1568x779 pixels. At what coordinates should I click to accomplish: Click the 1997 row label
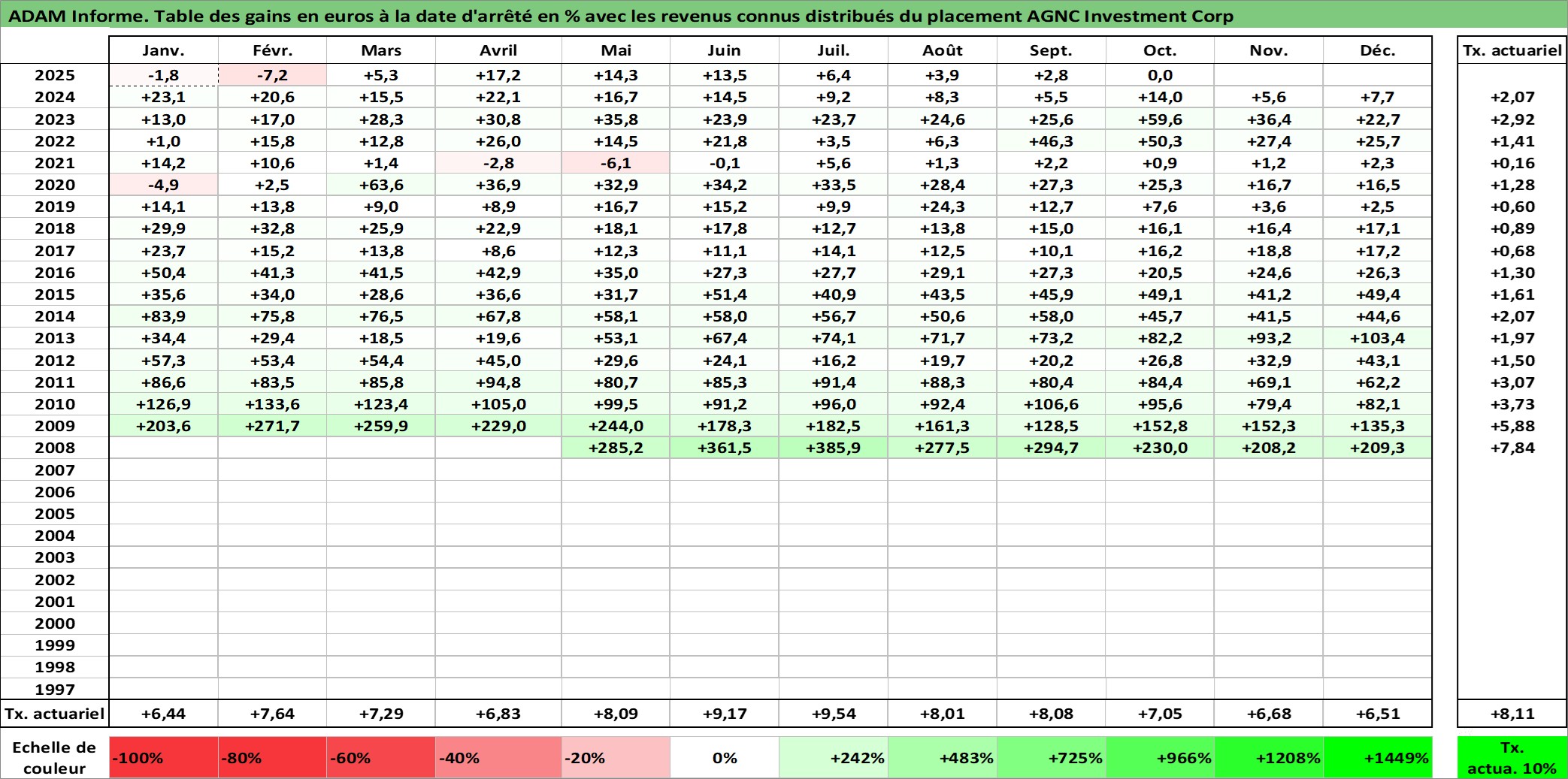(x=55, y=689)
